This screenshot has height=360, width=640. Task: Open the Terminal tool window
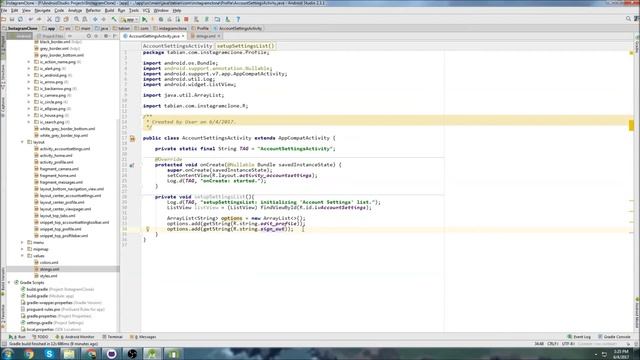(x=112, y=337)
